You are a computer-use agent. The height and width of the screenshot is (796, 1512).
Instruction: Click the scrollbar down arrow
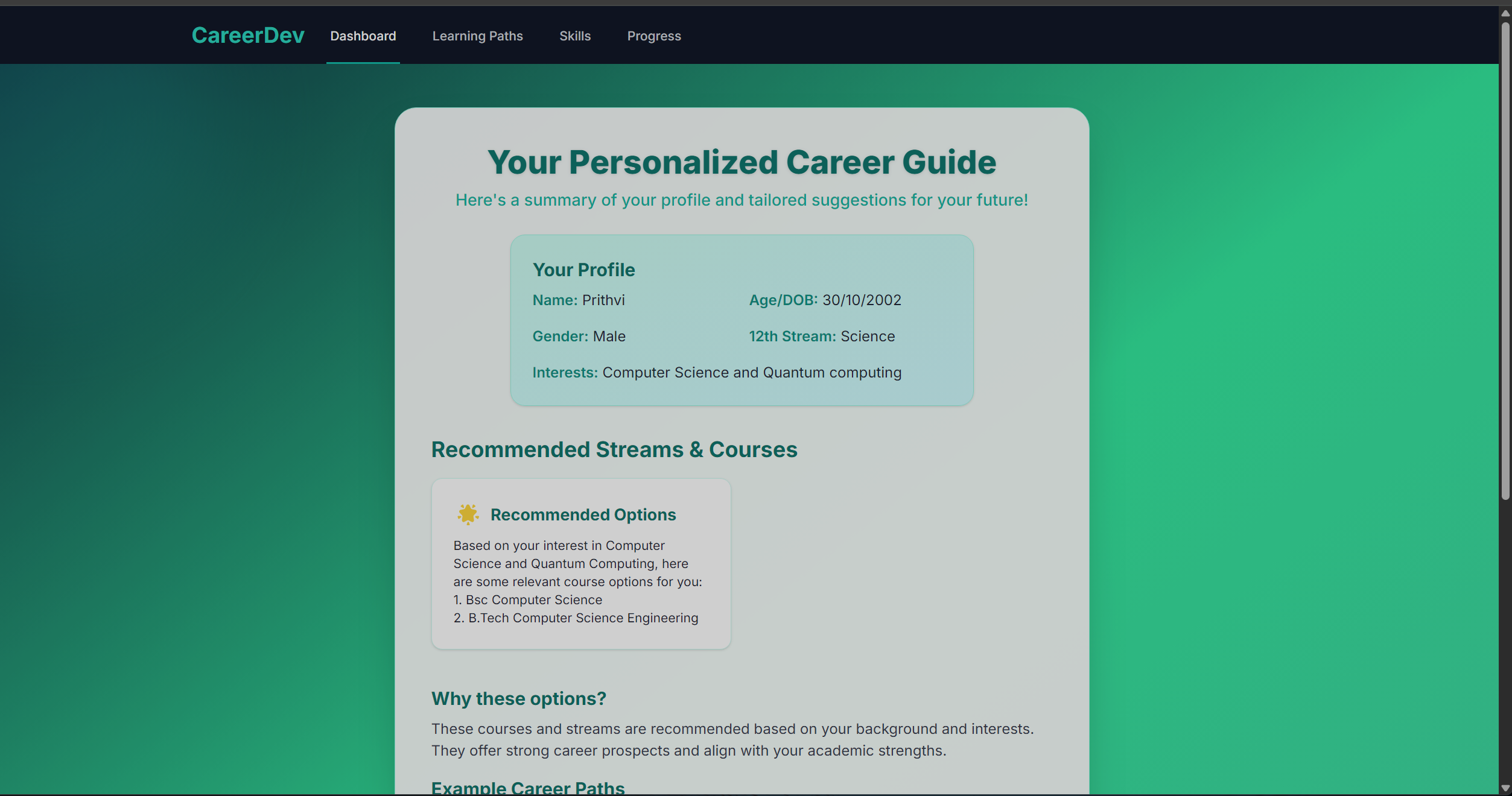click(1505, 788)
